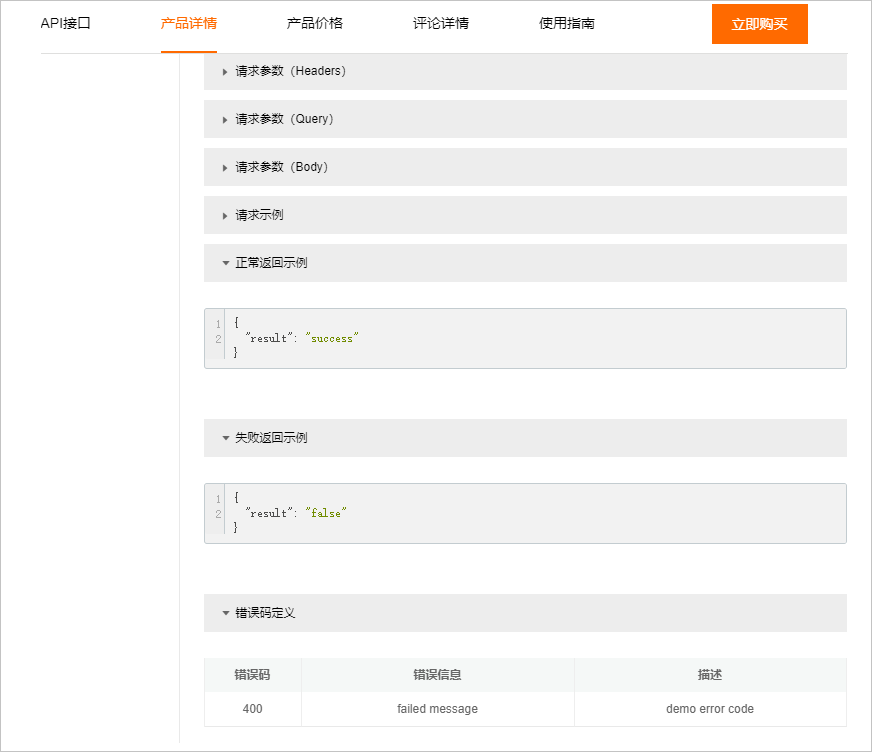Go to the 评论详情 tab
The height and width of the screenshot is (752, 872).
(x=440, y=23)
